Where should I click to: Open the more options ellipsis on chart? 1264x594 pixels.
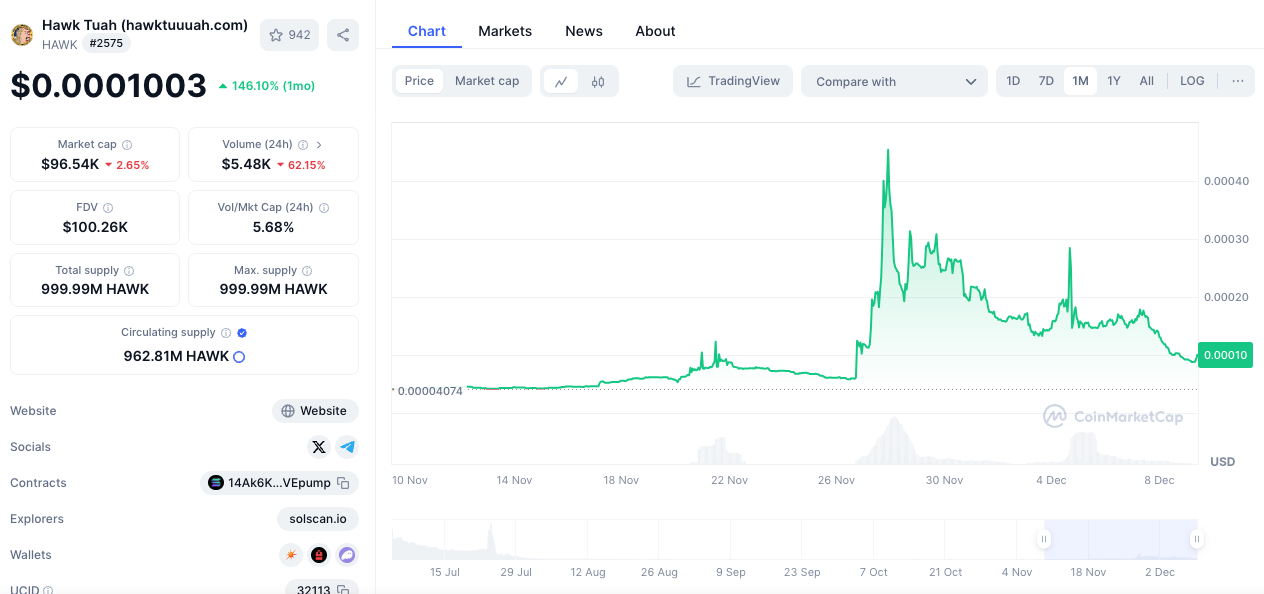click(x=1238, y=81)
